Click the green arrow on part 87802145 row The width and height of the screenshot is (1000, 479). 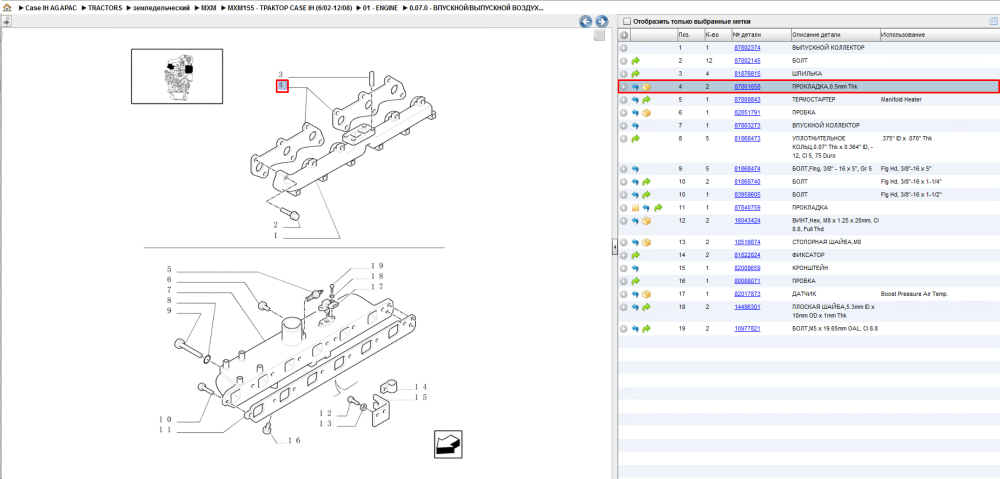(x=635, y=61)
